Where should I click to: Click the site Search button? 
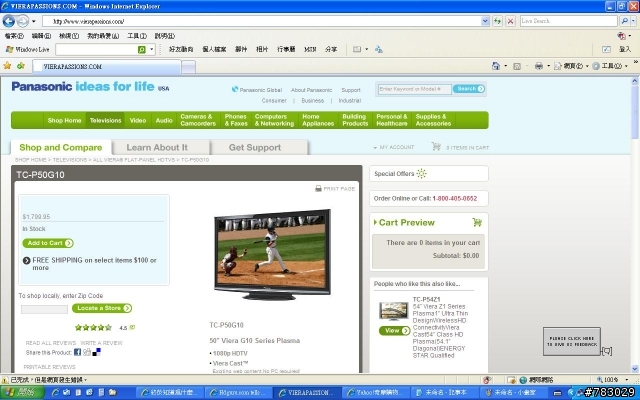point(469,89)
